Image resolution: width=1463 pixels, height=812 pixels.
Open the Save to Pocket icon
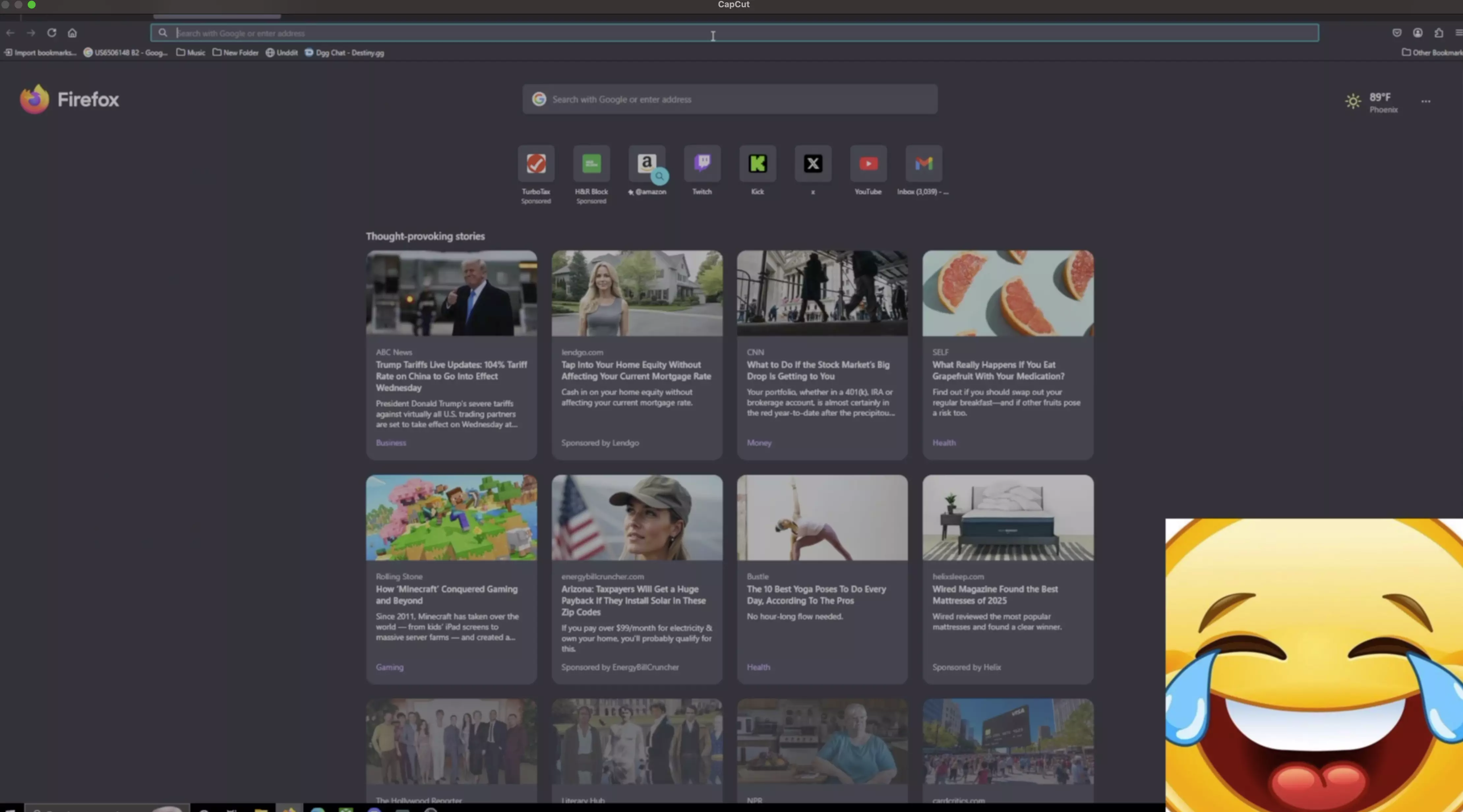[x=1397, y=33]
